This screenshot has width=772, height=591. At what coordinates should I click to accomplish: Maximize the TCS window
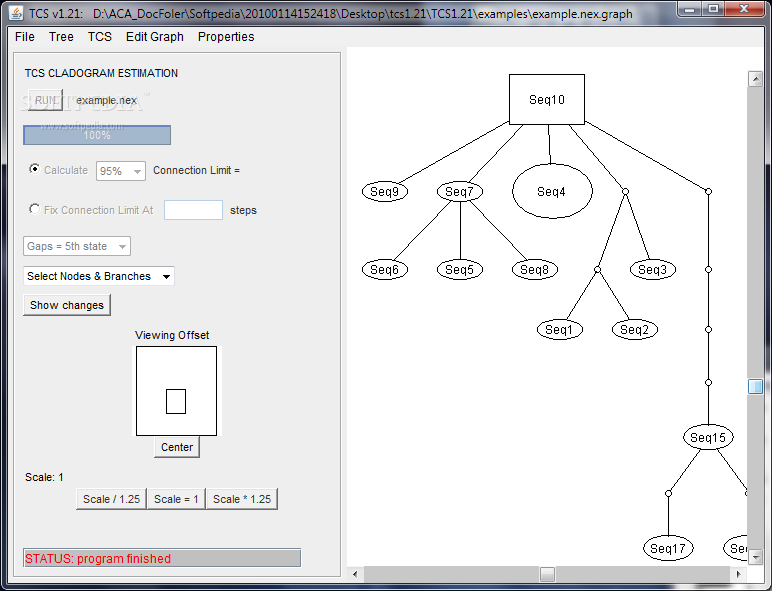713,9
